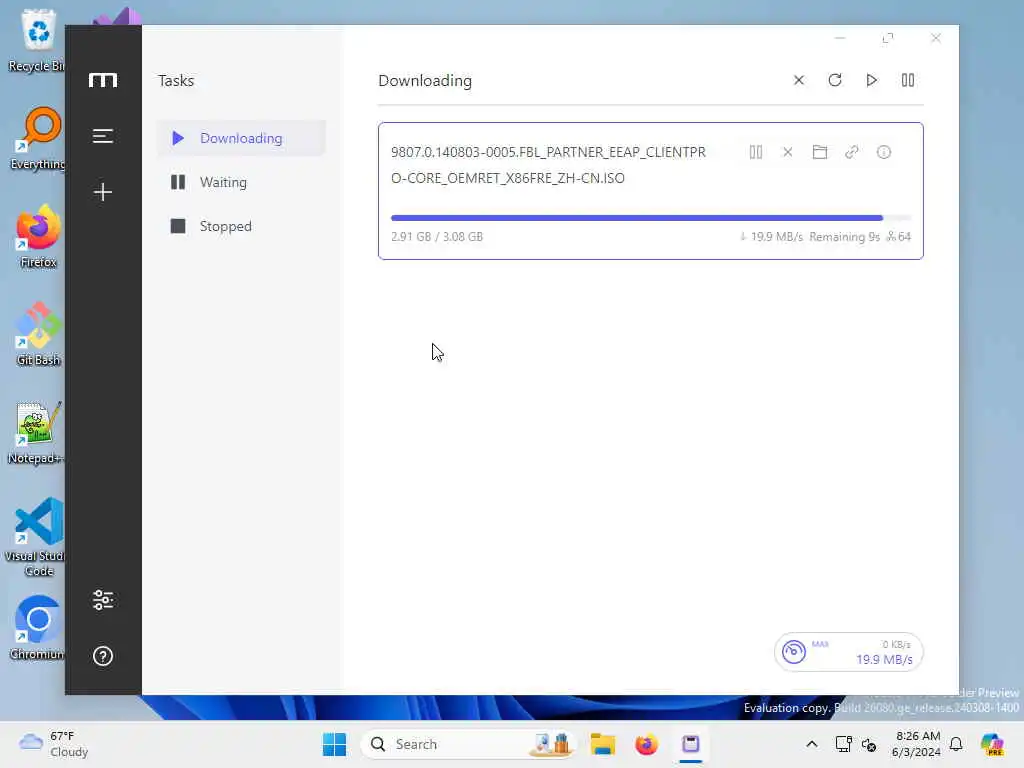This screenshot has width=1024, height=768.
Task: Show hidden system tray icons
Action: coord(812,744)
